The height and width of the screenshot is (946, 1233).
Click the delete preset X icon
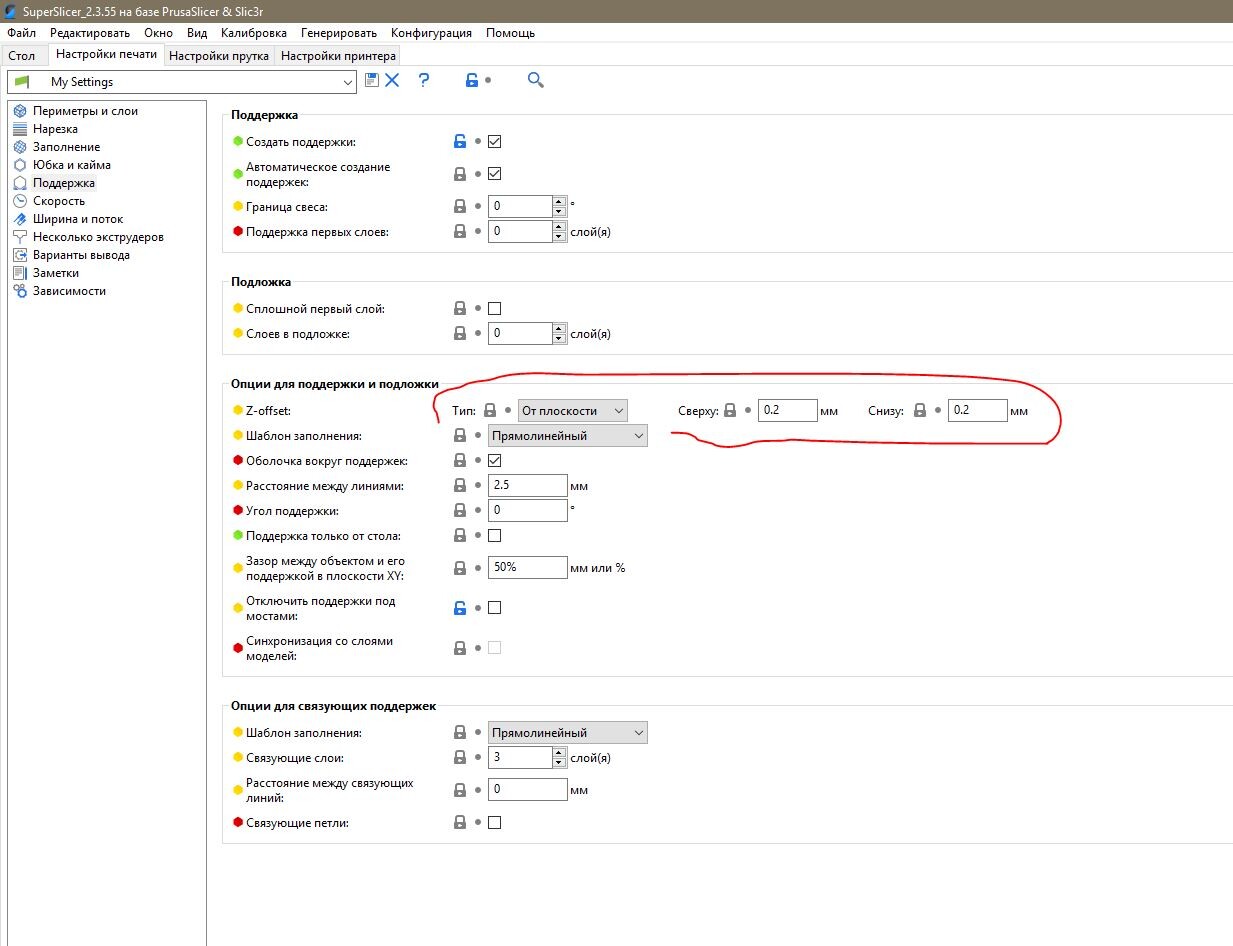392,80
